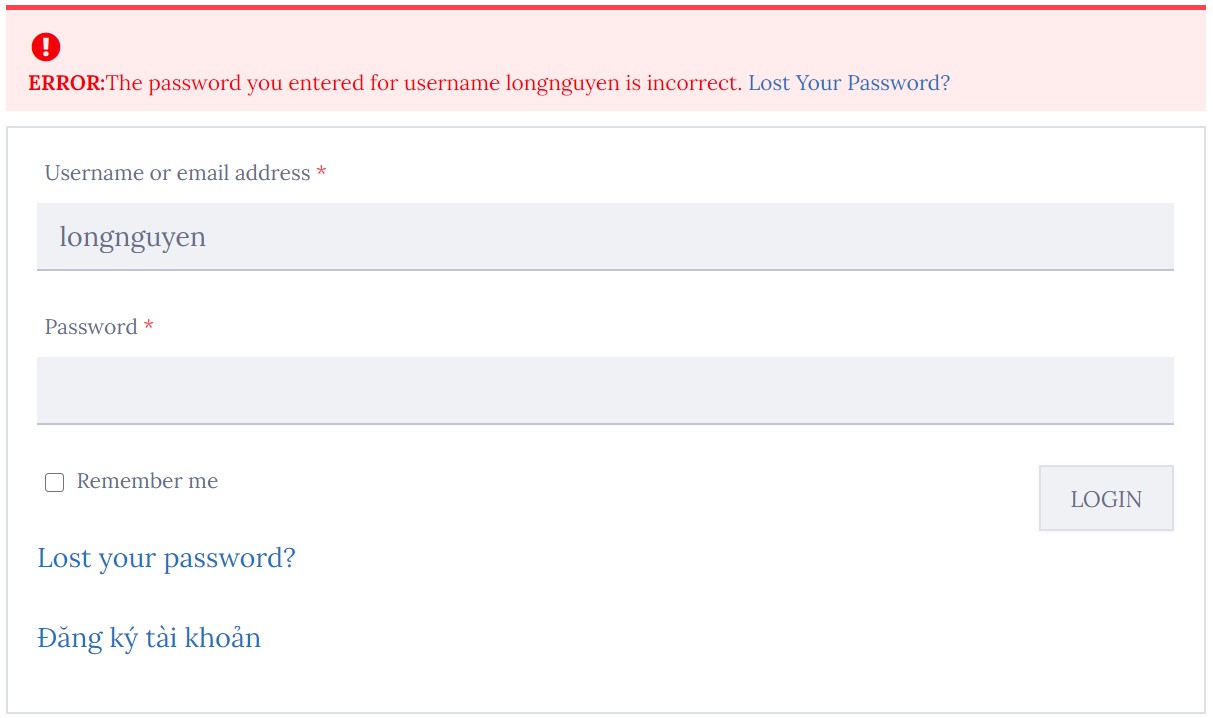Tick the Remember me checkbox
The height and width of the screenshot is (718, 1213).
55,483
